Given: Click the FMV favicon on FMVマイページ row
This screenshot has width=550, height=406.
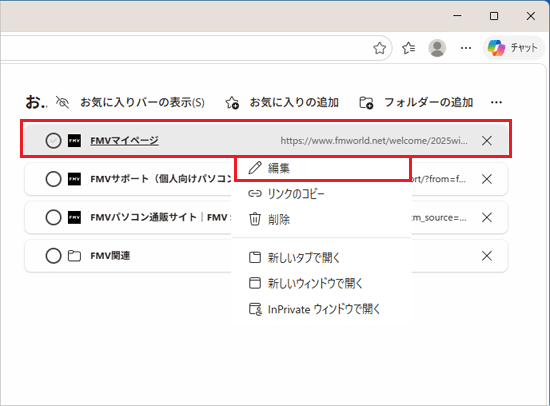Looking at the screenshot, I should tap(74, 141).
